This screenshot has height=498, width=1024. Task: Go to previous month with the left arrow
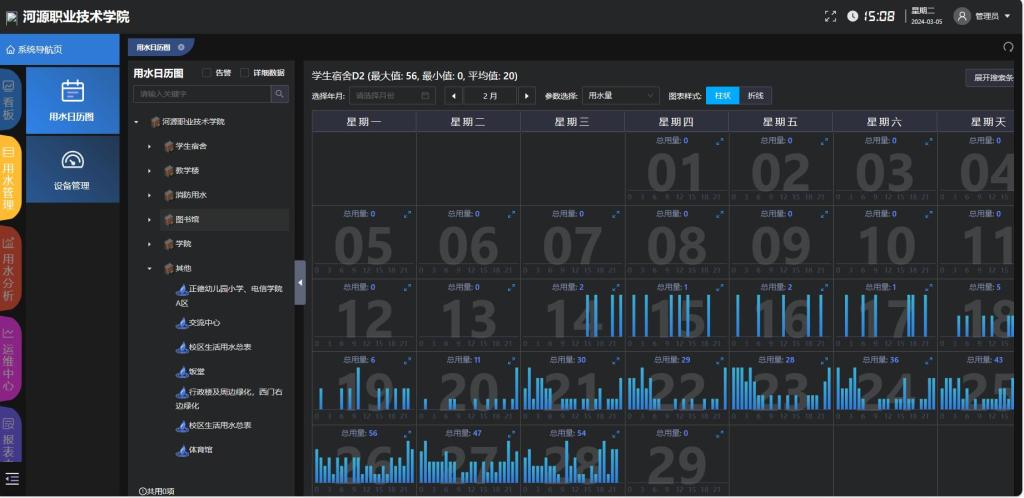455,95
